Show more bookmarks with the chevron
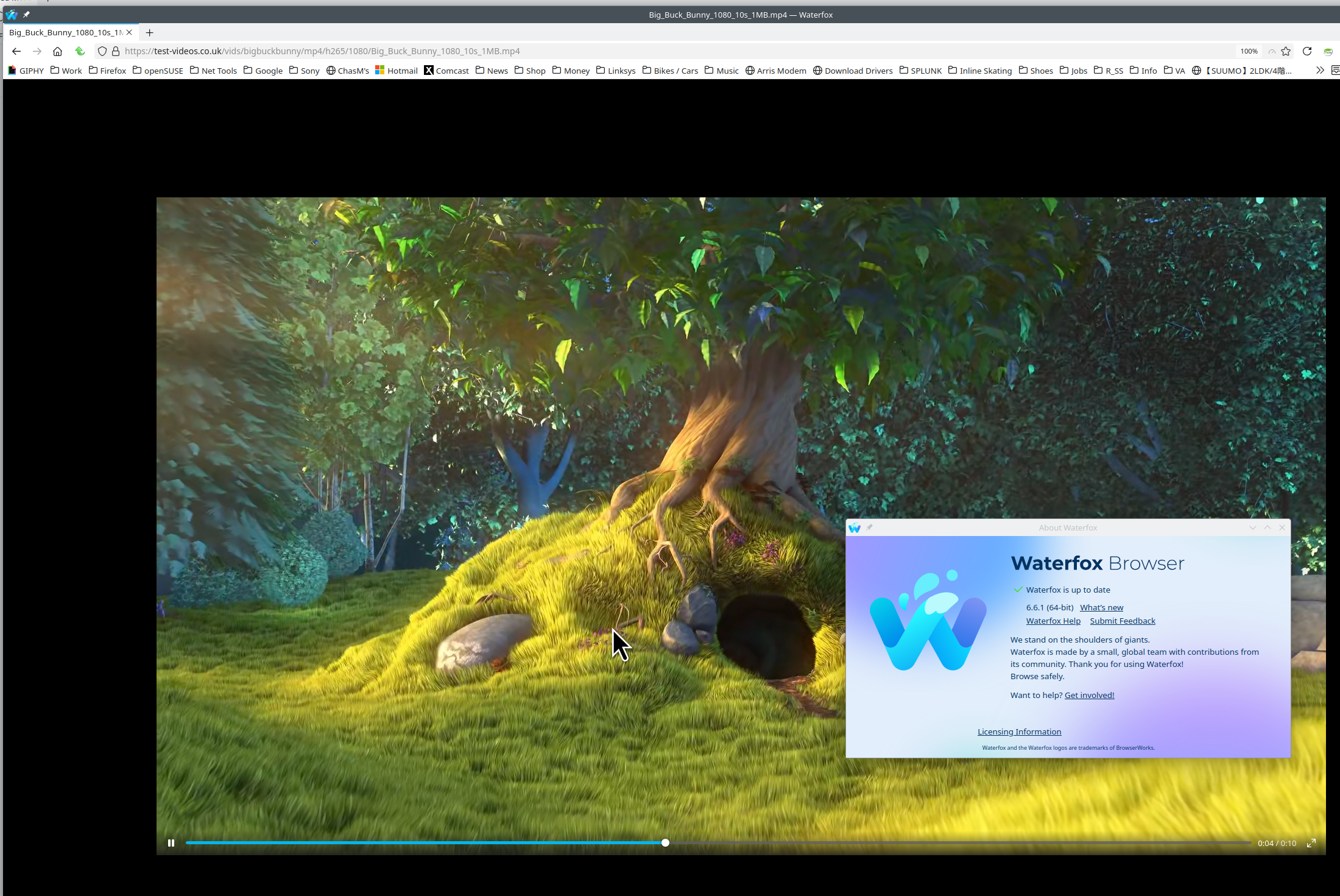This screenshot has width=1340, height=896. pyautogui.click(x=1319, y=71)
